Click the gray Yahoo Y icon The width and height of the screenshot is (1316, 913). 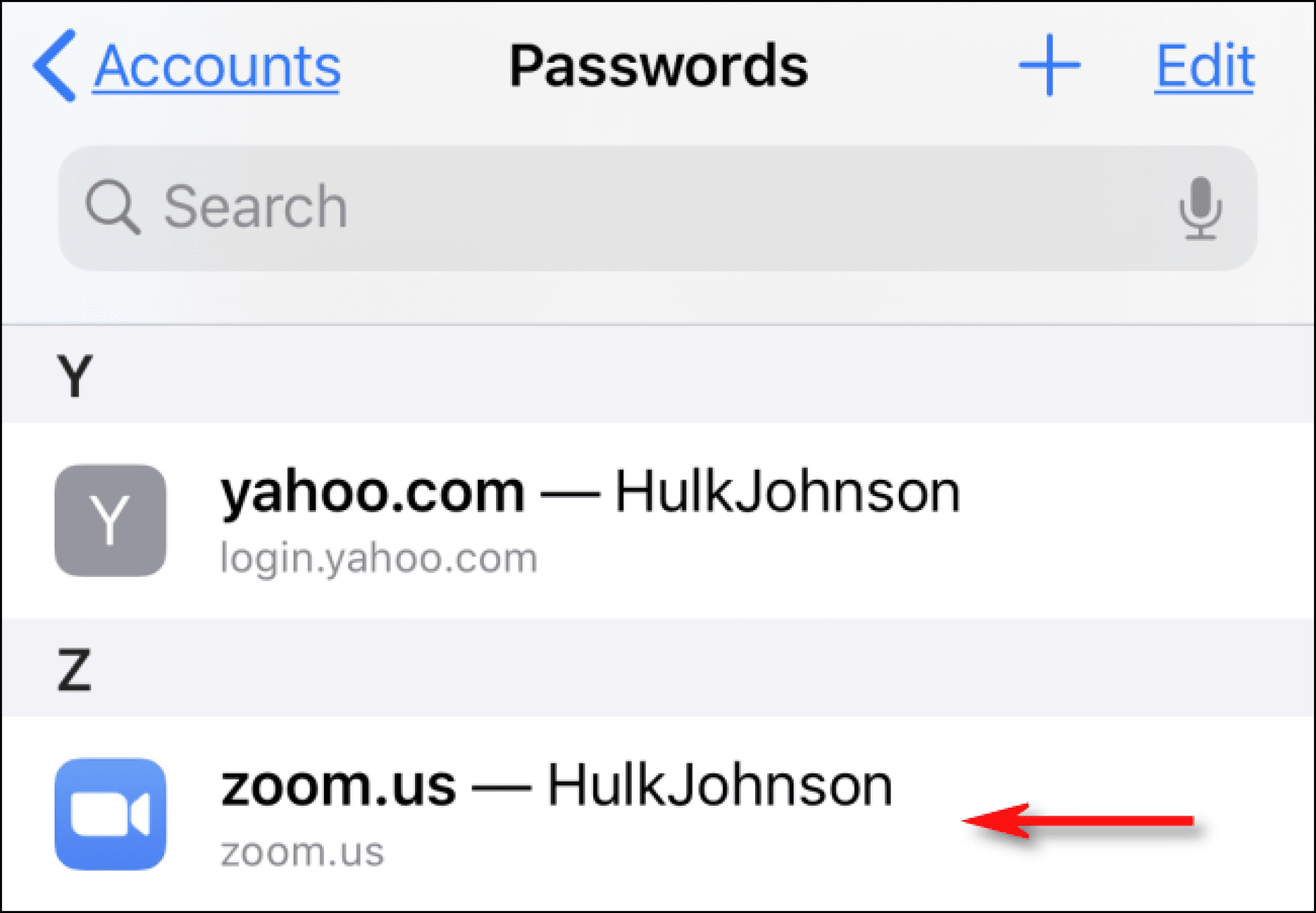[111, 520]
